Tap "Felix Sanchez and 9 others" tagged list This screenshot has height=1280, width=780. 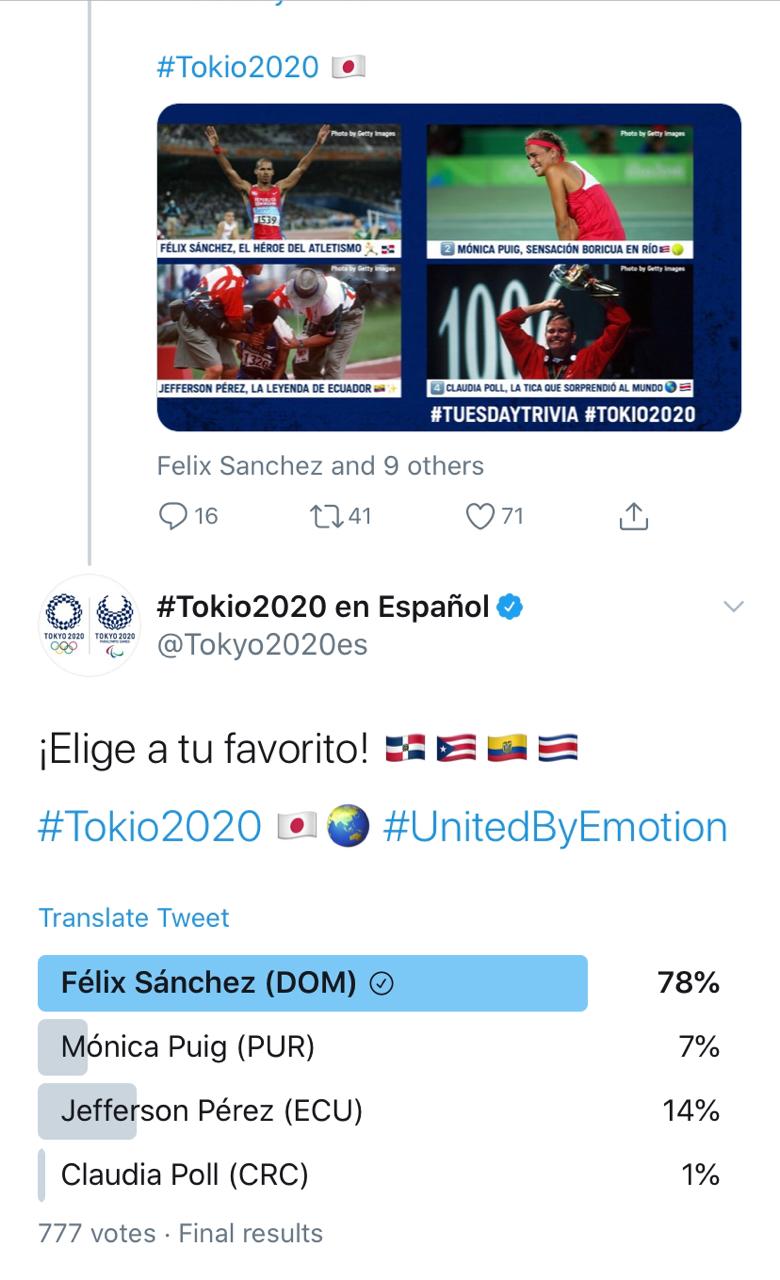pyautogui.click(x=320, y=466)
